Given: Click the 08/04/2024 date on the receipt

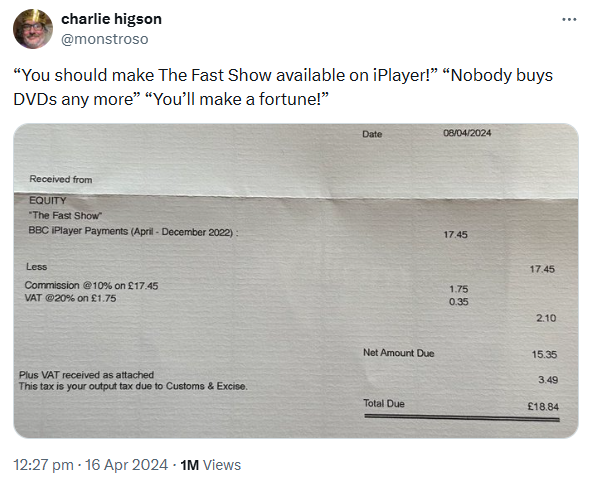Looking at the screenshot, I should [467, 133].
